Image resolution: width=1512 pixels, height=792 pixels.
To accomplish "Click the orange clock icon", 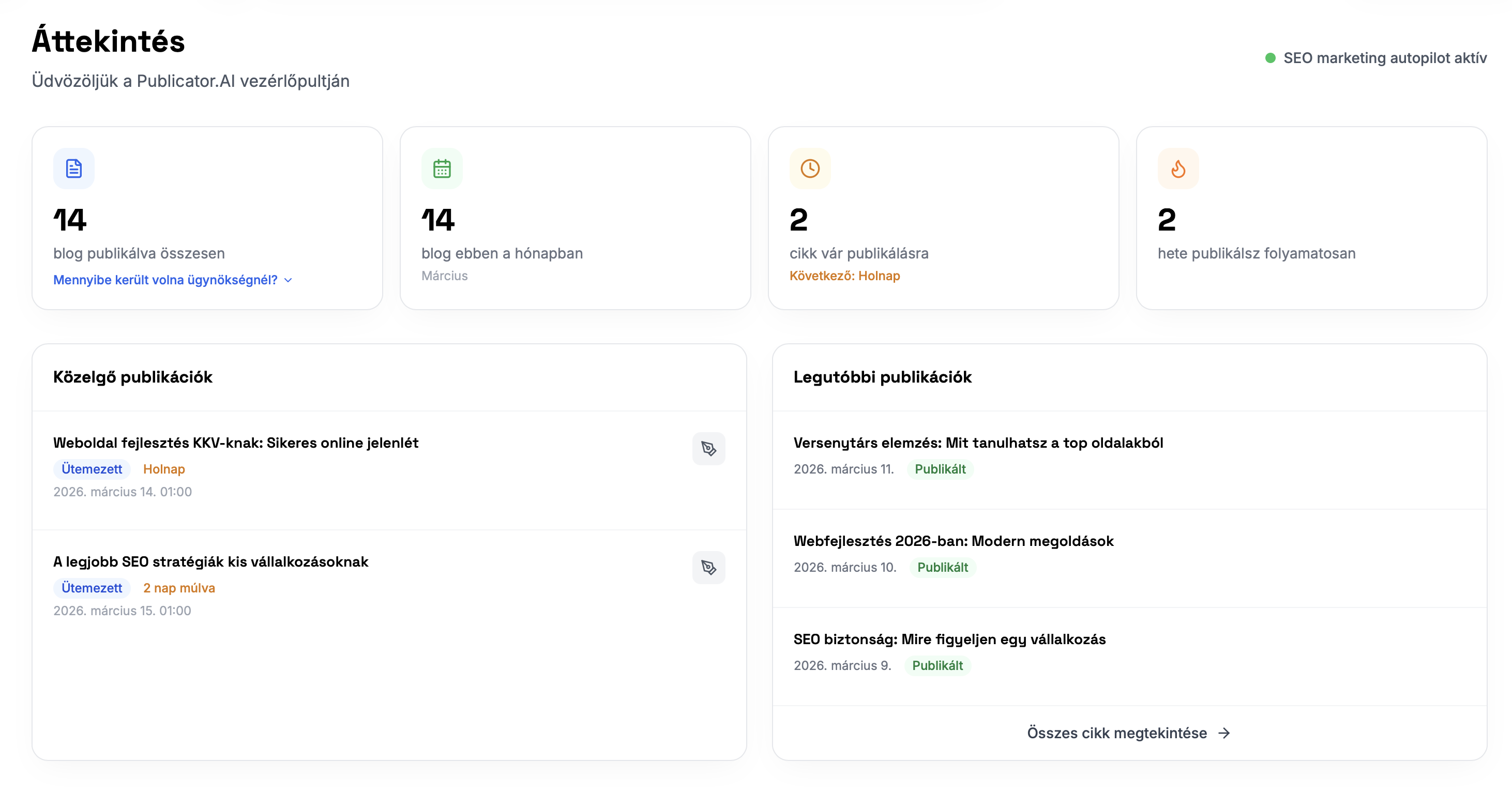I will pyautogui.click(x=809, y=169).
